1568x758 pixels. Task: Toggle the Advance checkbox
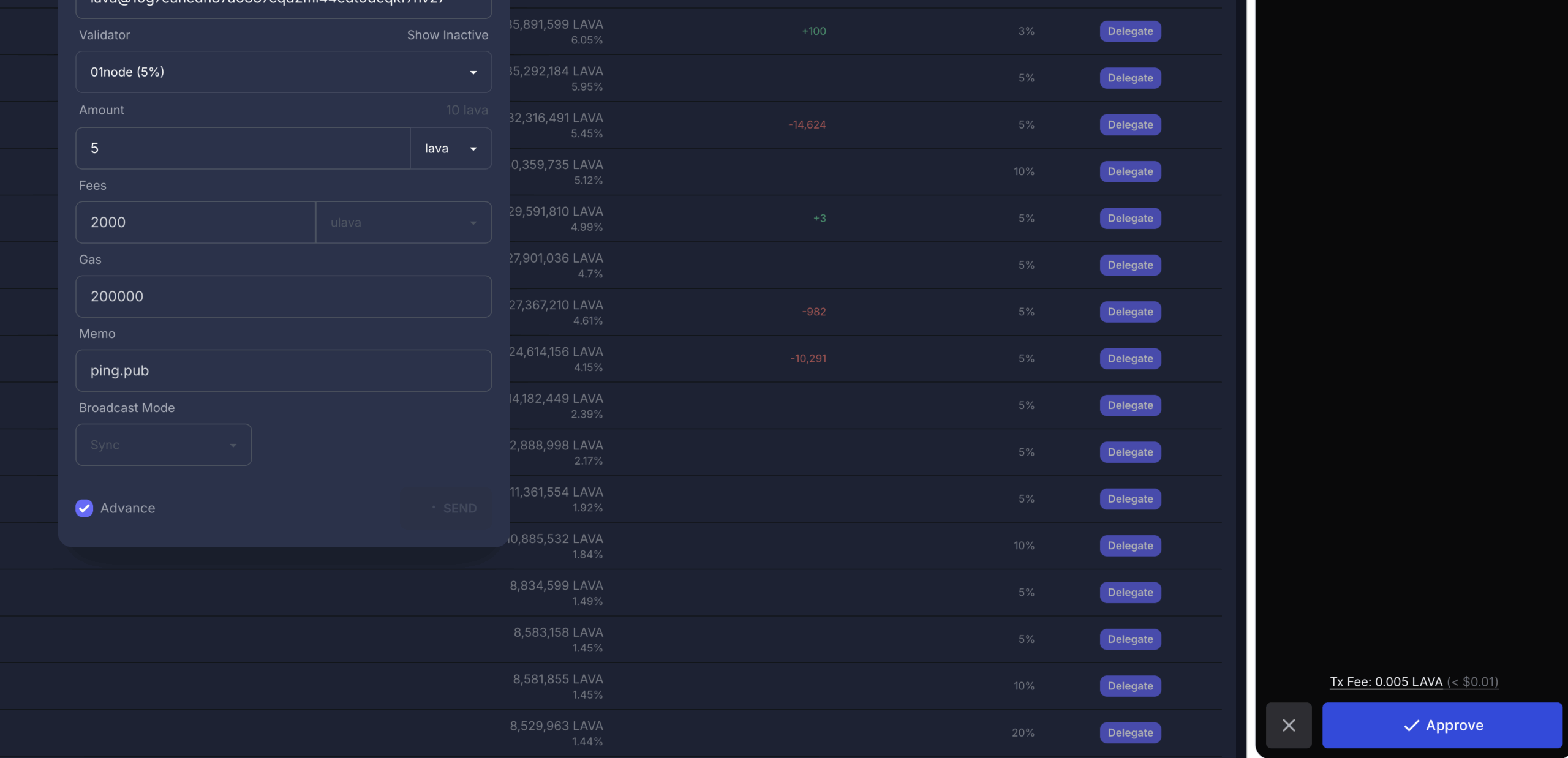point(85,508)
